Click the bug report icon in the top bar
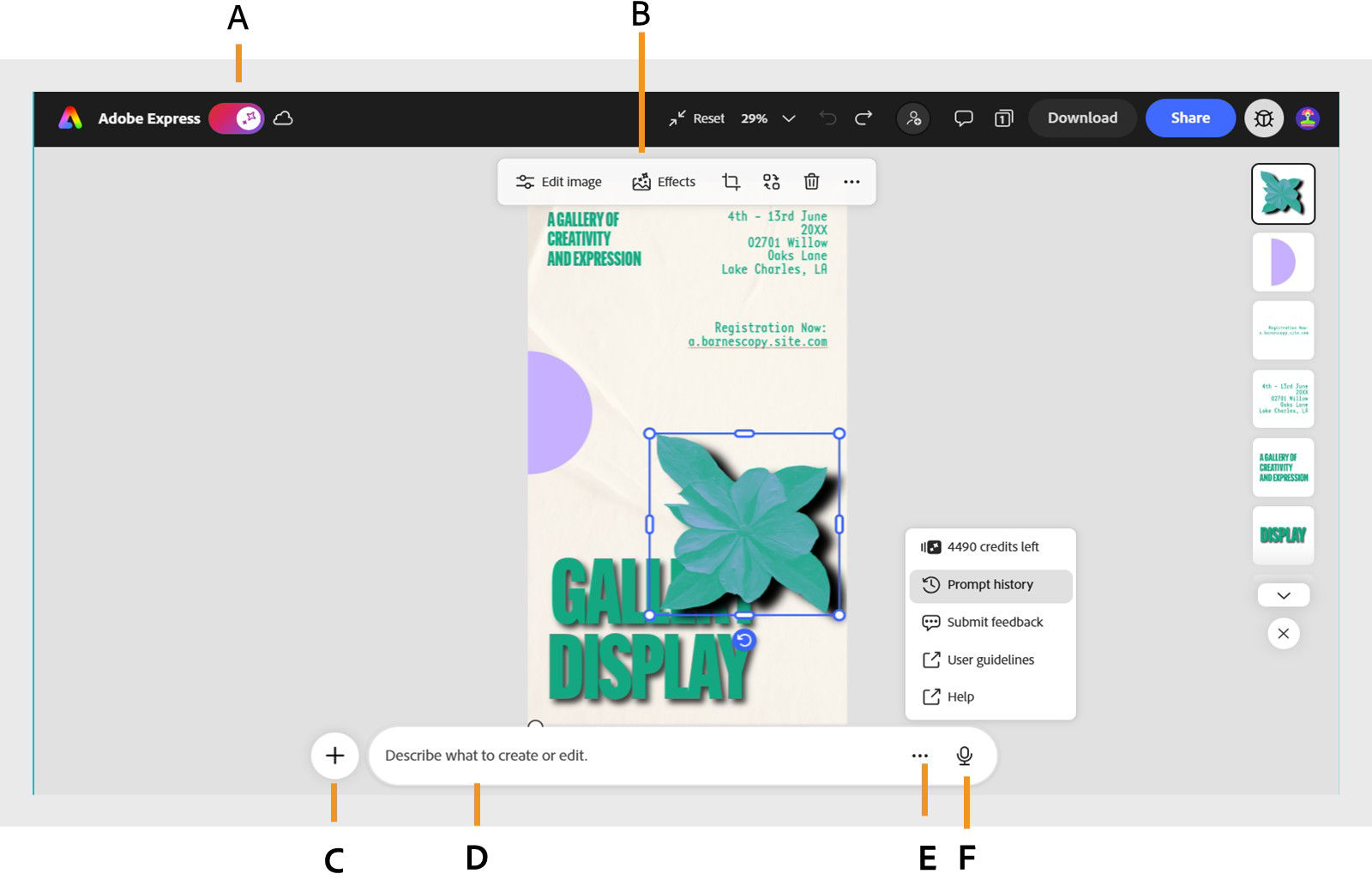The width and height of the screenshot is (1372, 886). click(1263, 118)
